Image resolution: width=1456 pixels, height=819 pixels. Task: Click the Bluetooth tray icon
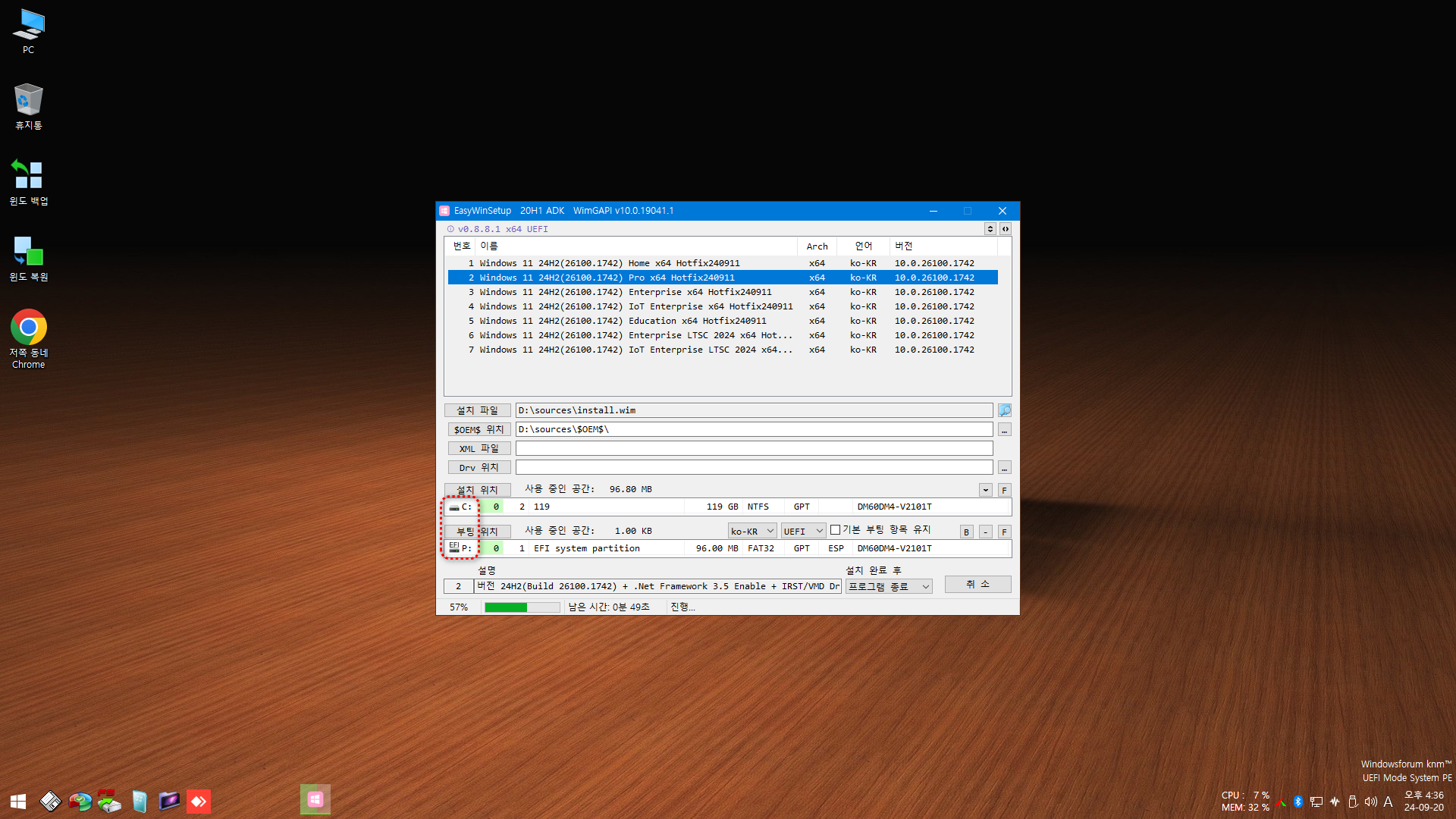1298,802
